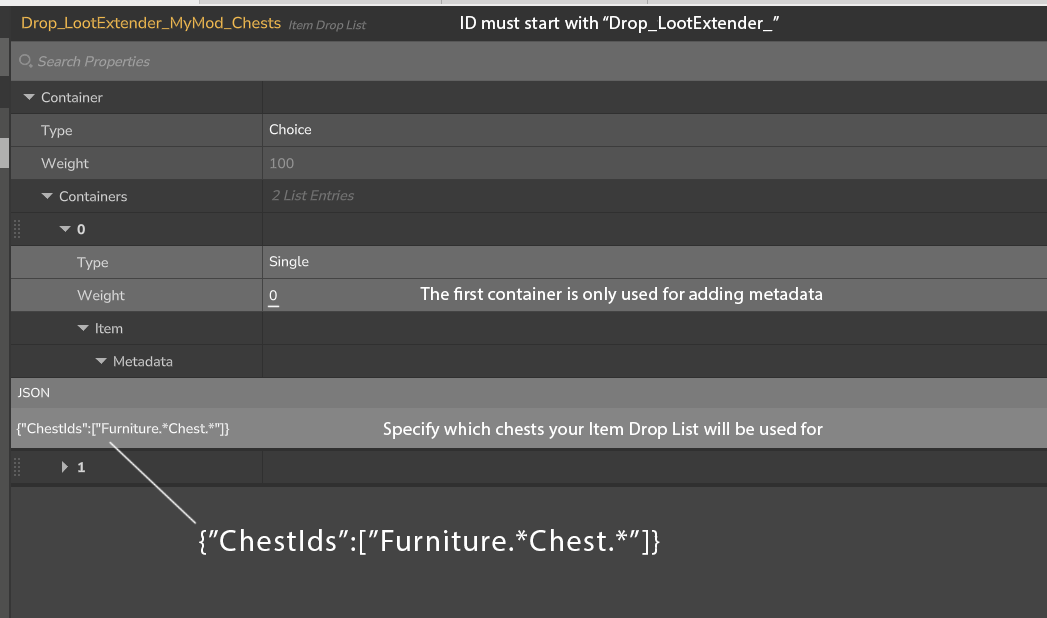This screenshot has width=1047, height=618.
Task: Select the Weight label under Container
Action: click(65, 163)
